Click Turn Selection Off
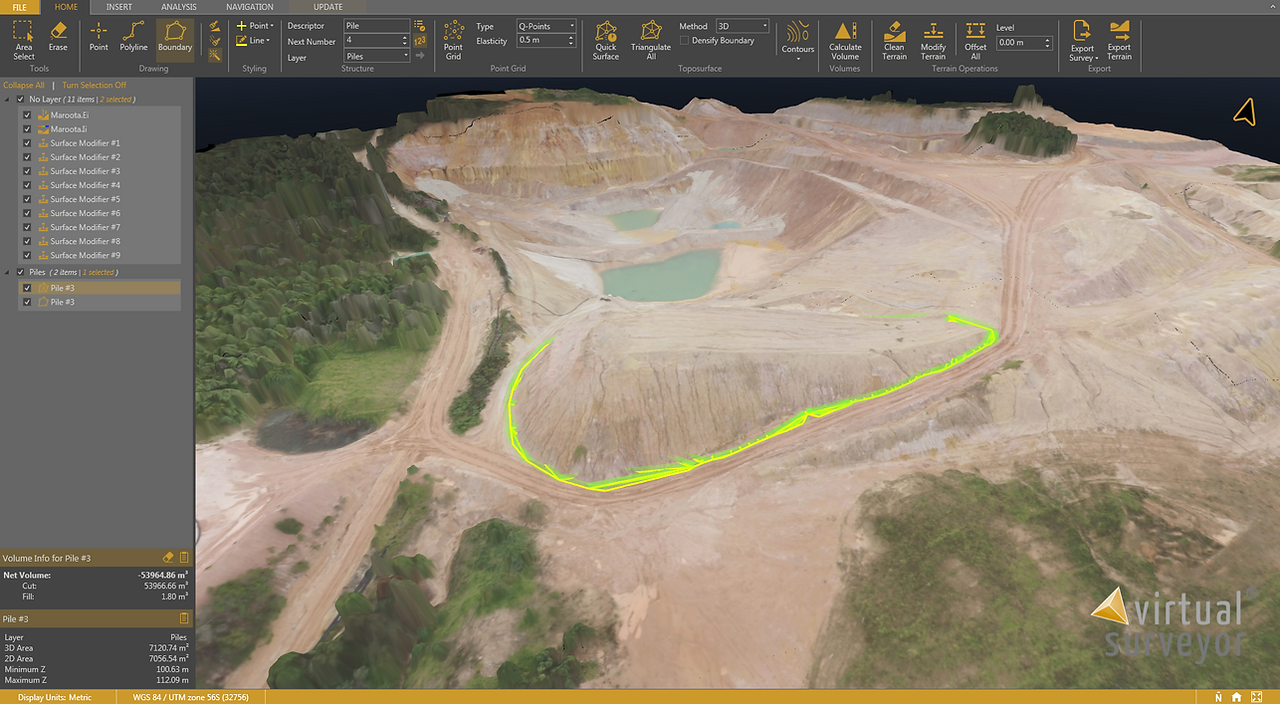Screen dimensions: 1280x704 tap(94, 85)
